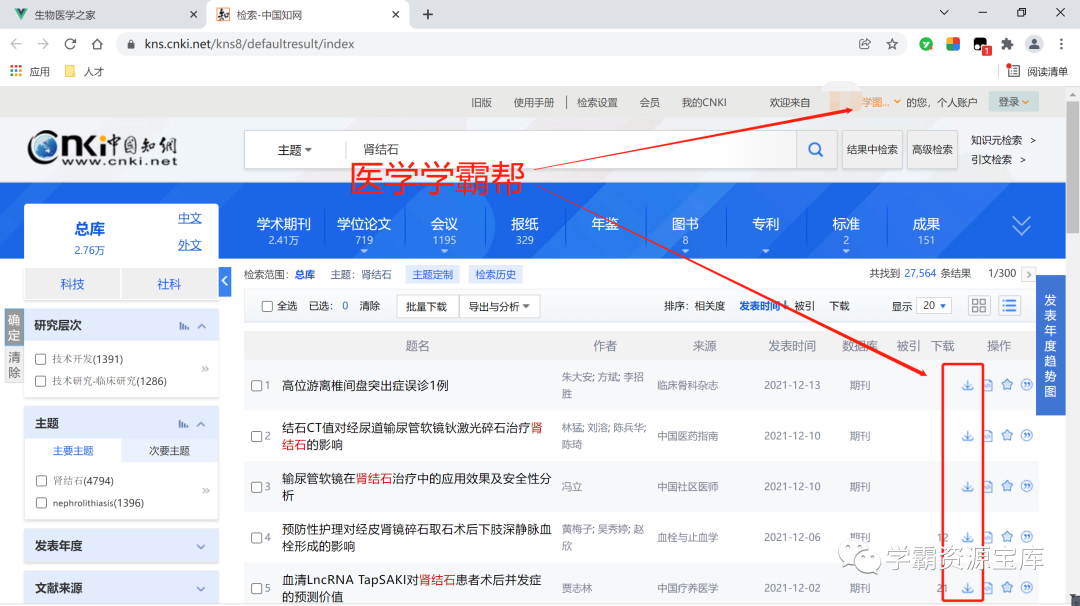
Task: Reload the page in browser
Action: (70, 44)
